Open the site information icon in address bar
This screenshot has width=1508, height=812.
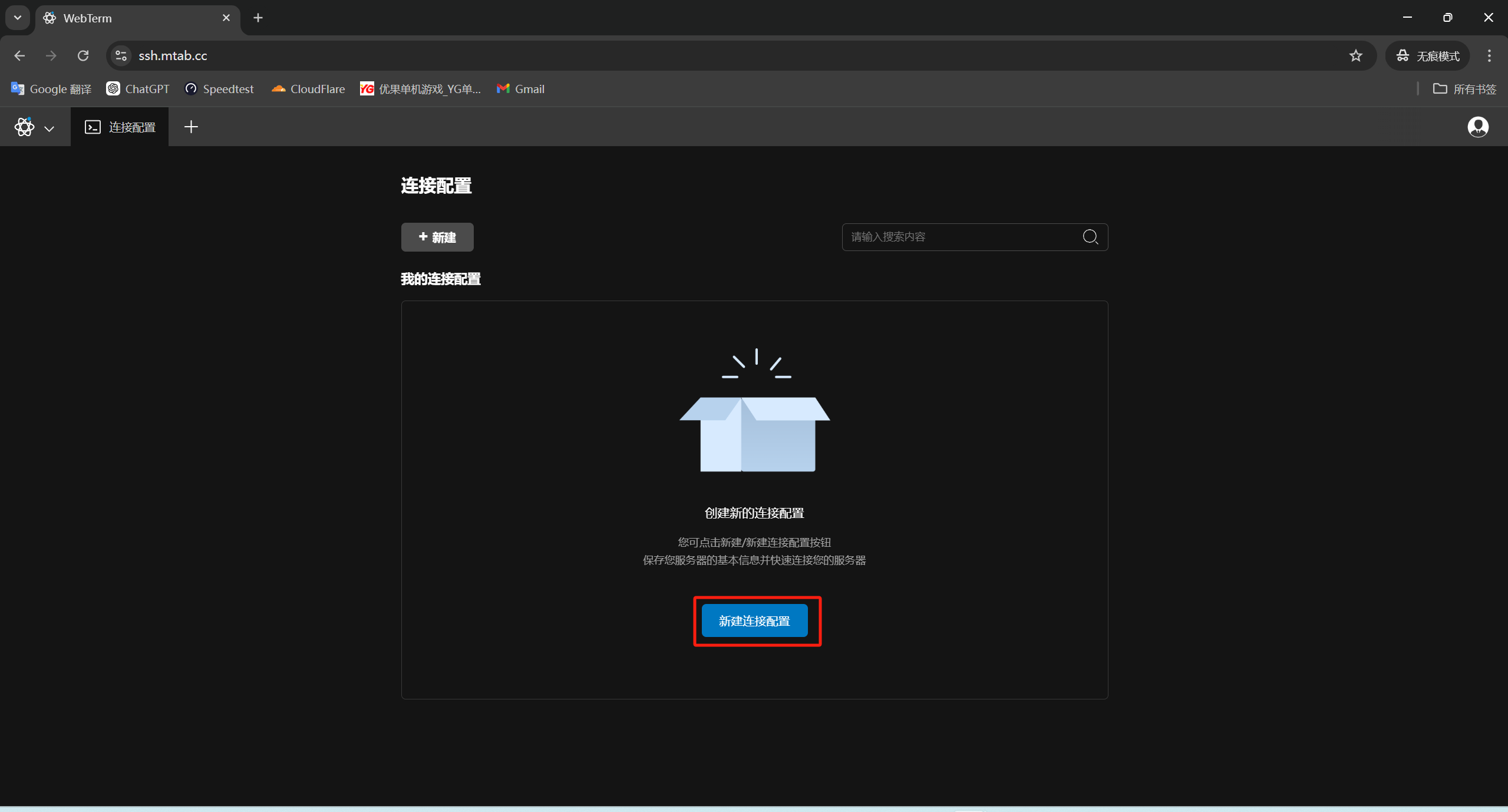coord(121,56)
